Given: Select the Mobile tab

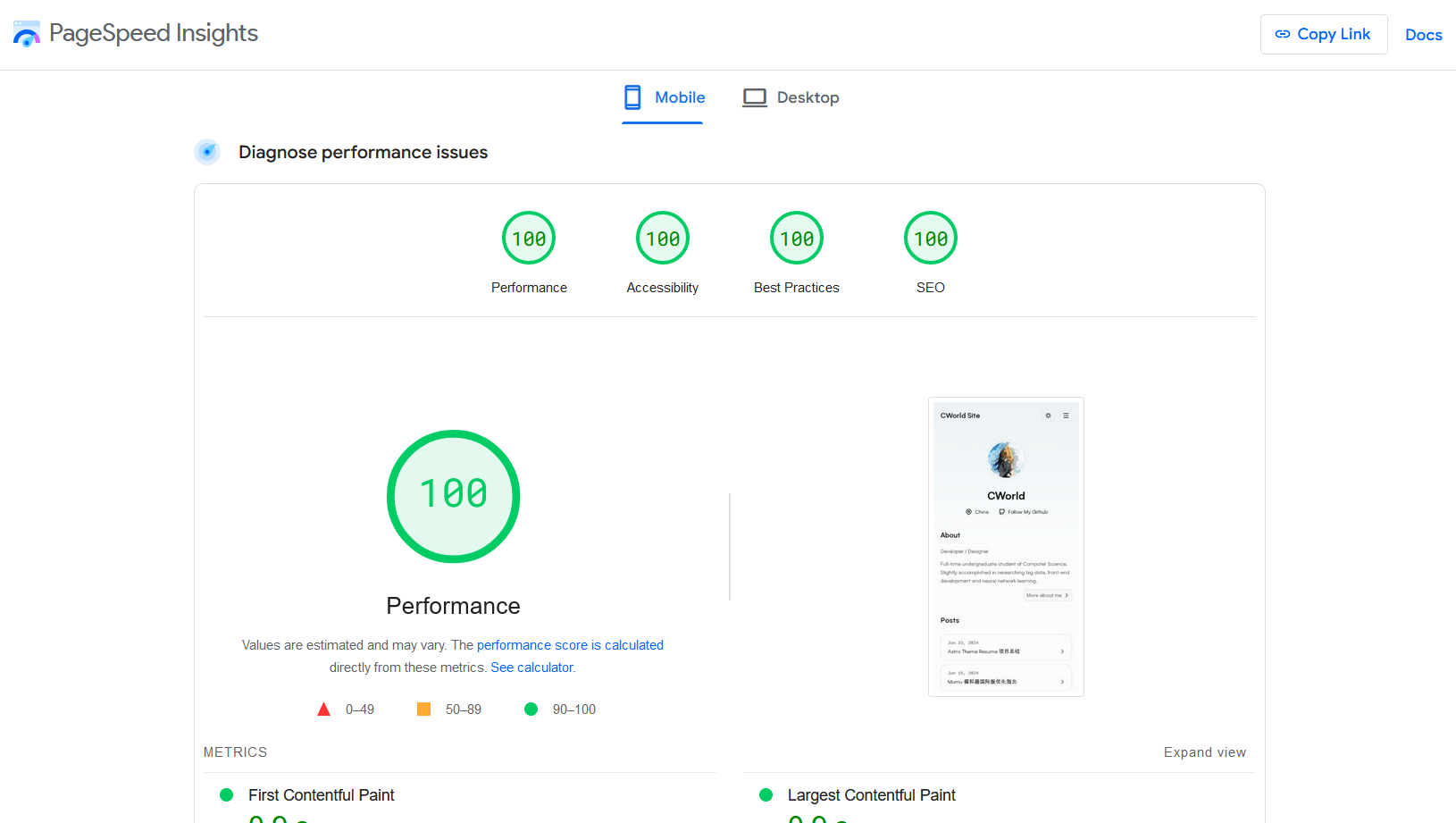Looking at the screenshot, I should click(663, 97).
